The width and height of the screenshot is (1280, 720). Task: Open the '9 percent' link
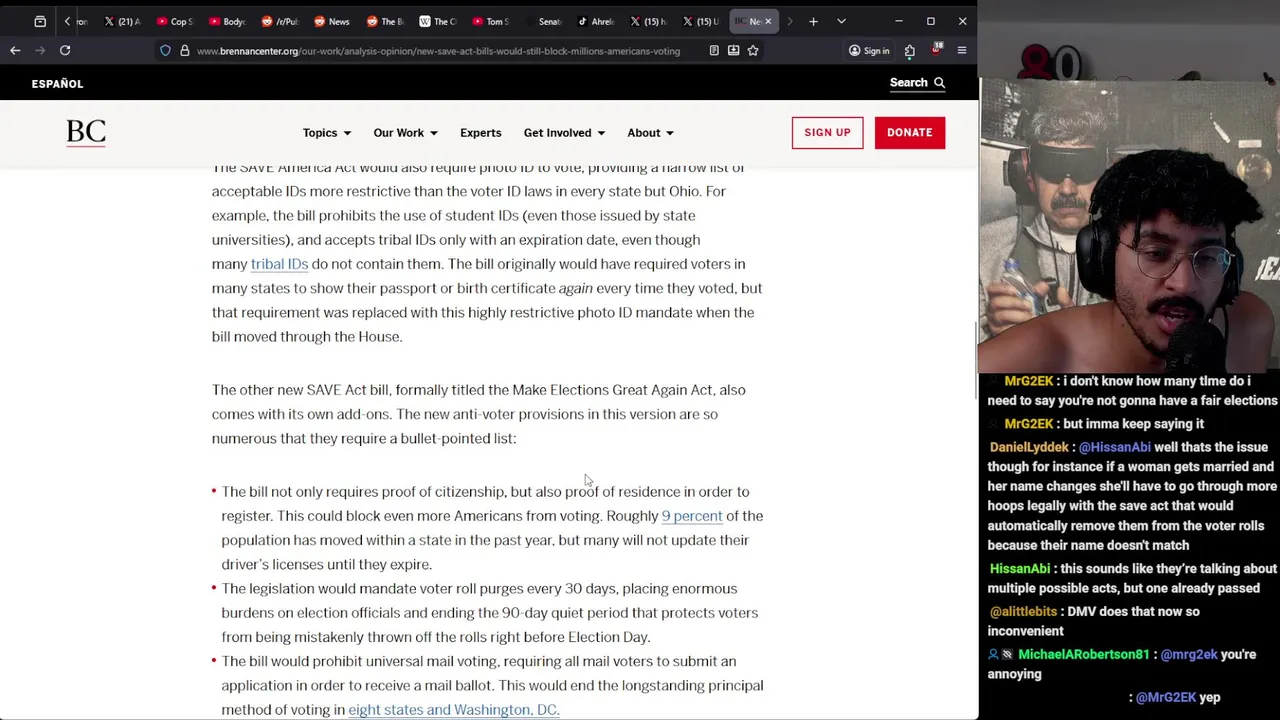[692, 516]
